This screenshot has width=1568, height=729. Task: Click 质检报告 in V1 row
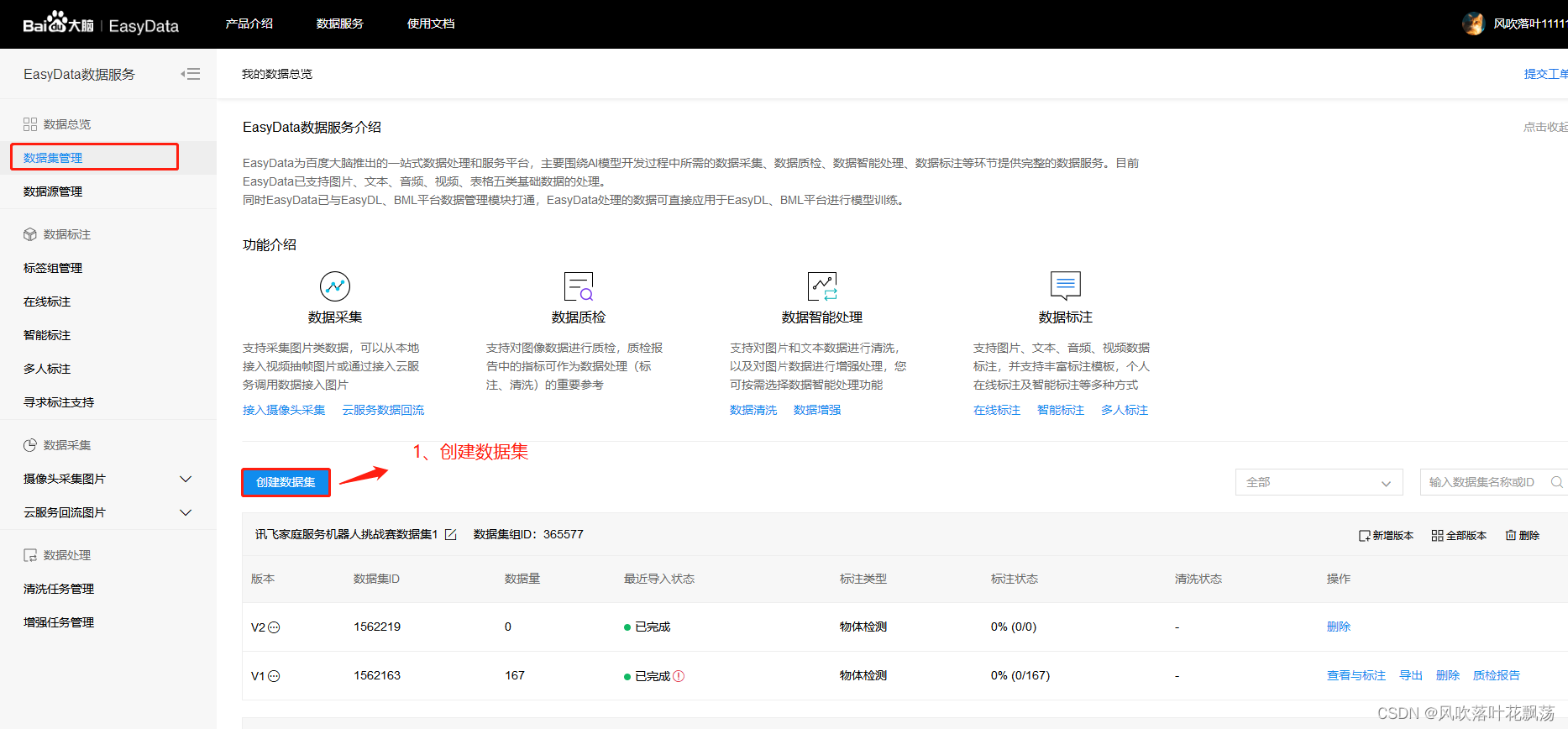1497,675
